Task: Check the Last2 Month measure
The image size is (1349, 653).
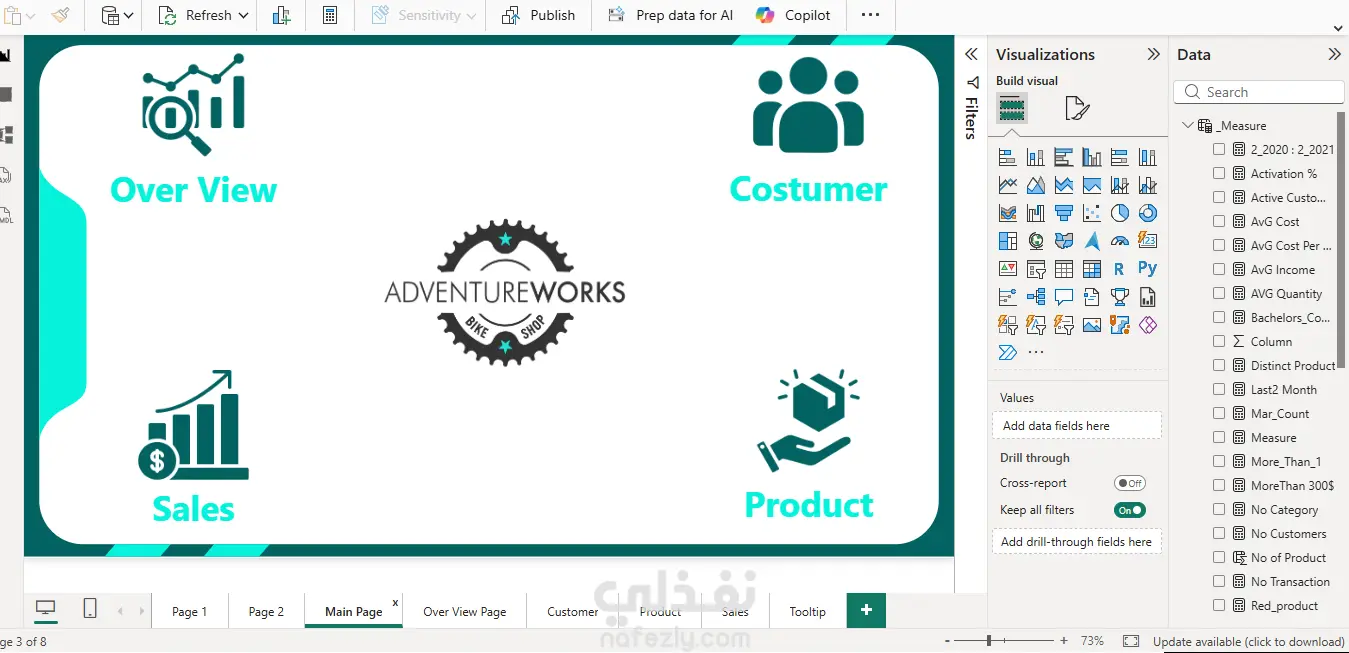Action: tap(1219, 389)
